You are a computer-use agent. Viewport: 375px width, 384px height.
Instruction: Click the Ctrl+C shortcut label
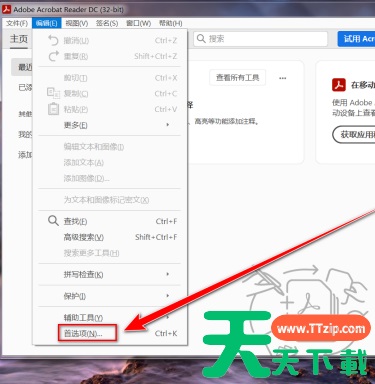tap(166, 93)
